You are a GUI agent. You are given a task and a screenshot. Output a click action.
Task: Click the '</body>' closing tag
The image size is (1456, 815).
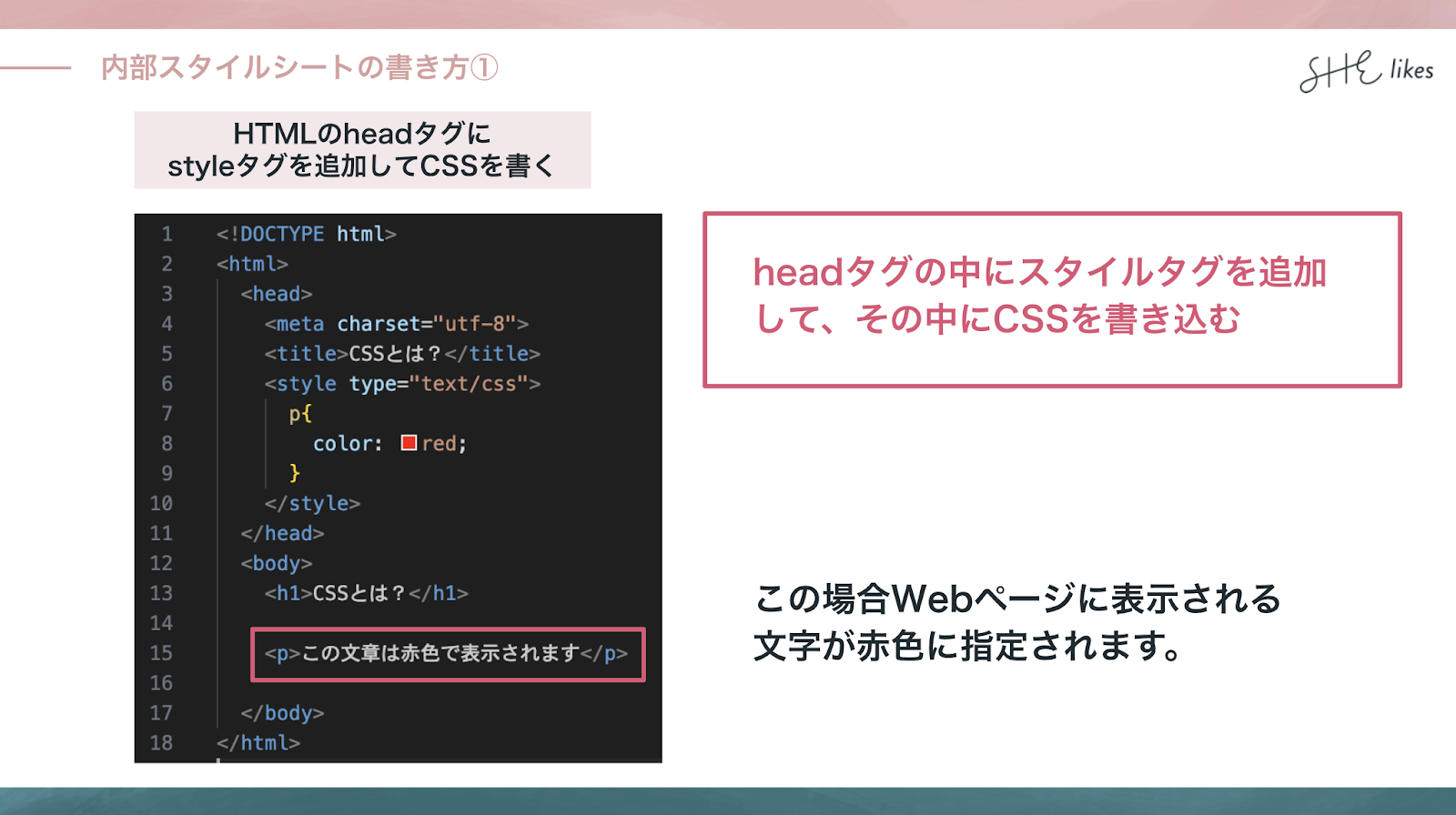282,713
